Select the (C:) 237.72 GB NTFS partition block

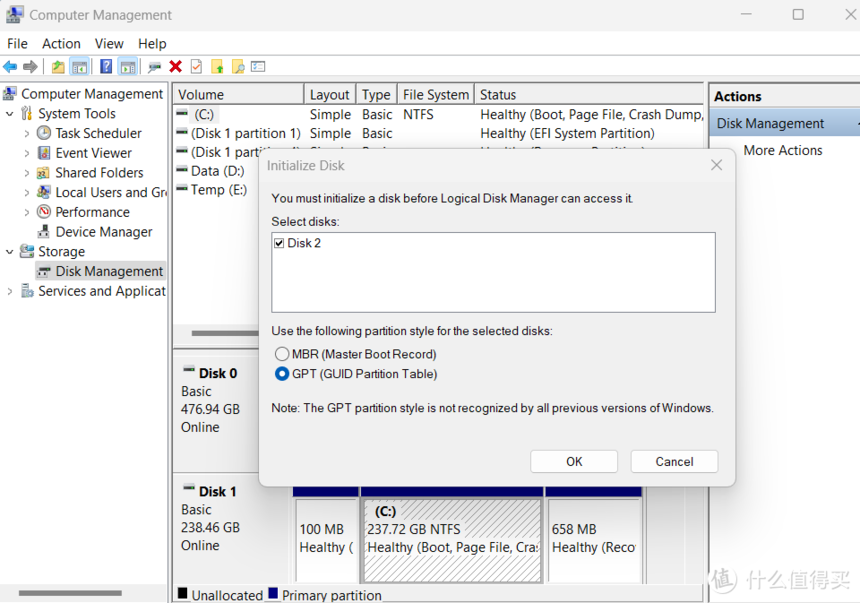coord(452,540)
